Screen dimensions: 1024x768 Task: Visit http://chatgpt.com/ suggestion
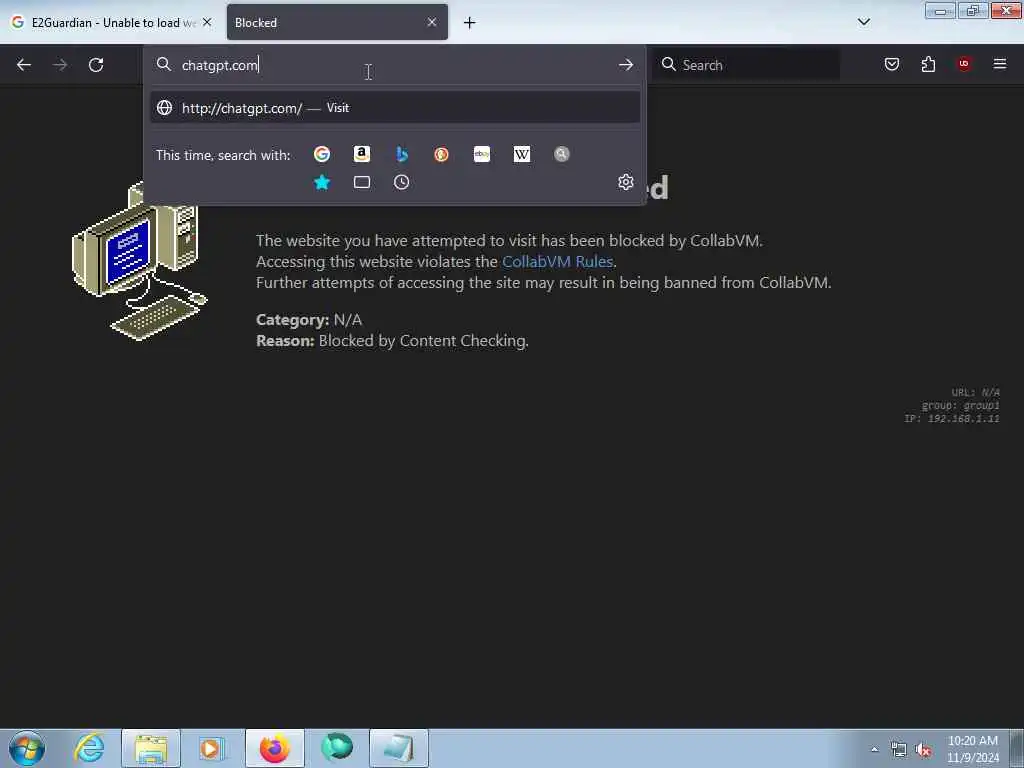click(x=394, y=108)
